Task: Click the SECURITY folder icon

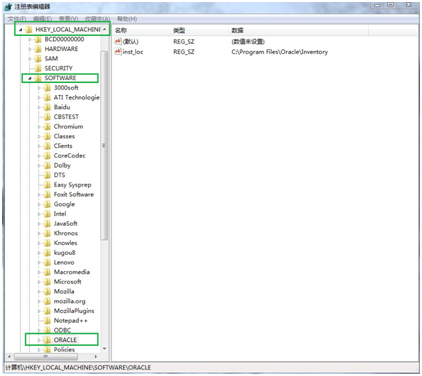Action: (38, 68)
